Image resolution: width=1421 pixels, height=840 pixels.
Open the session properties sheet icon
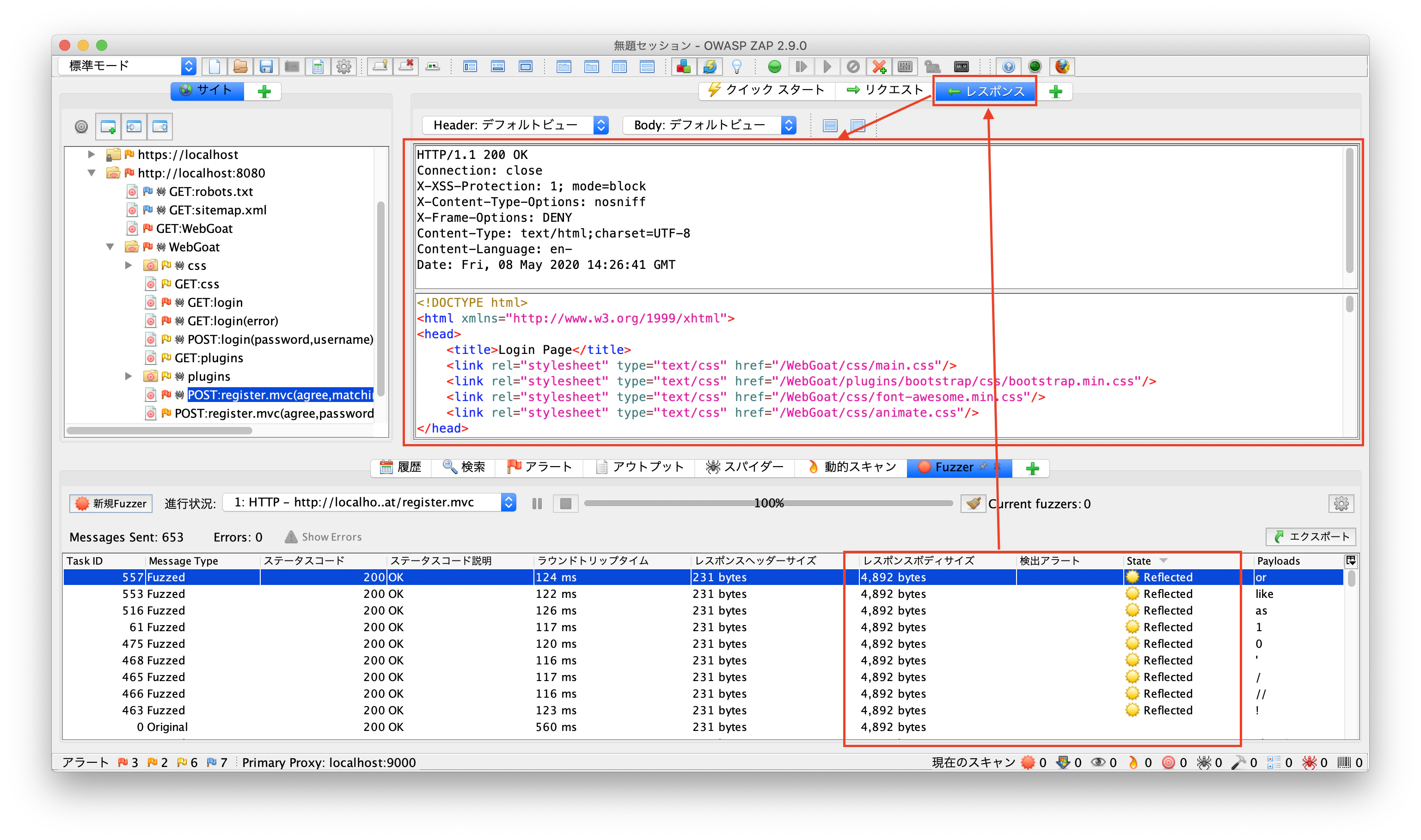coord(318,67)
